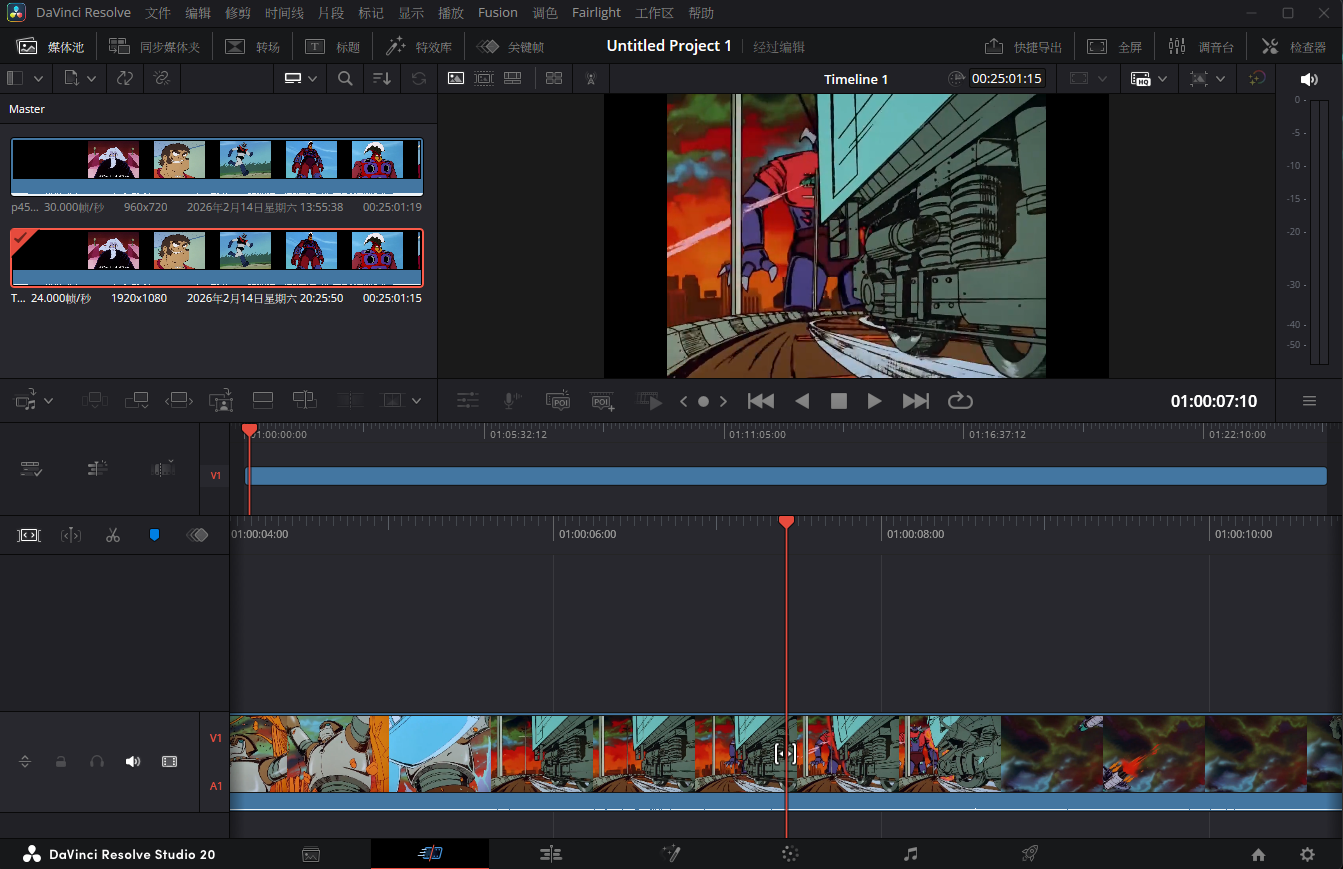The image size is (1343, 869).
Task: Mute the timeline track speaker toggle
Action: [x=132, y=762]
